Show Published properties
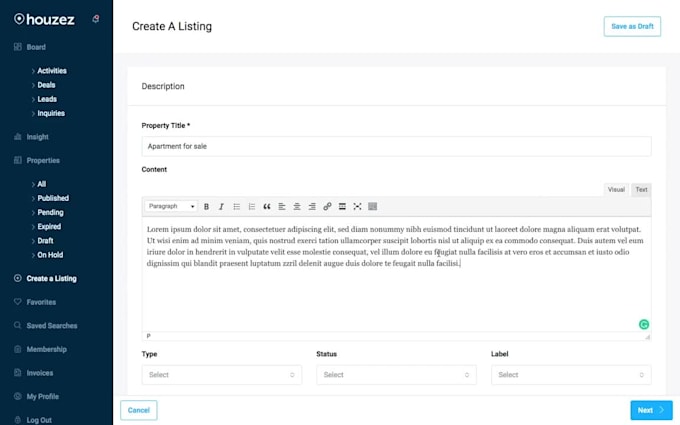The image size is (680, 425). (53, 198)
